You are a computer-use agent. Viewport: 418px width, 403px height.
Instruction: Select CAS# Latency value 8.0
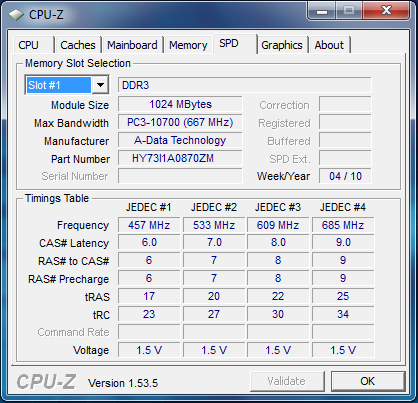(278, 242)
